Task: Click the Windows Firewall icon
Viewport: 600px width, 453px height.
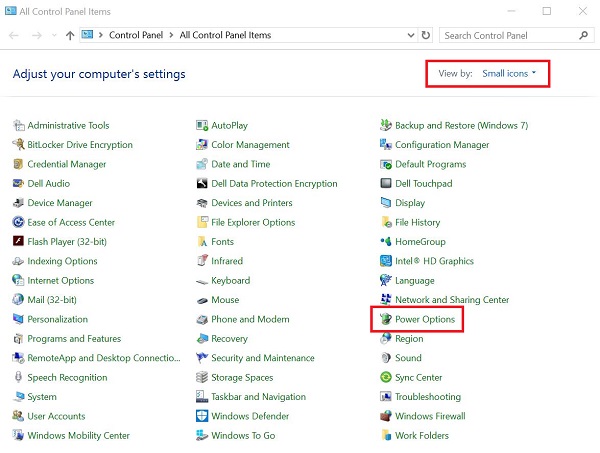Action: tap(385, 417)
